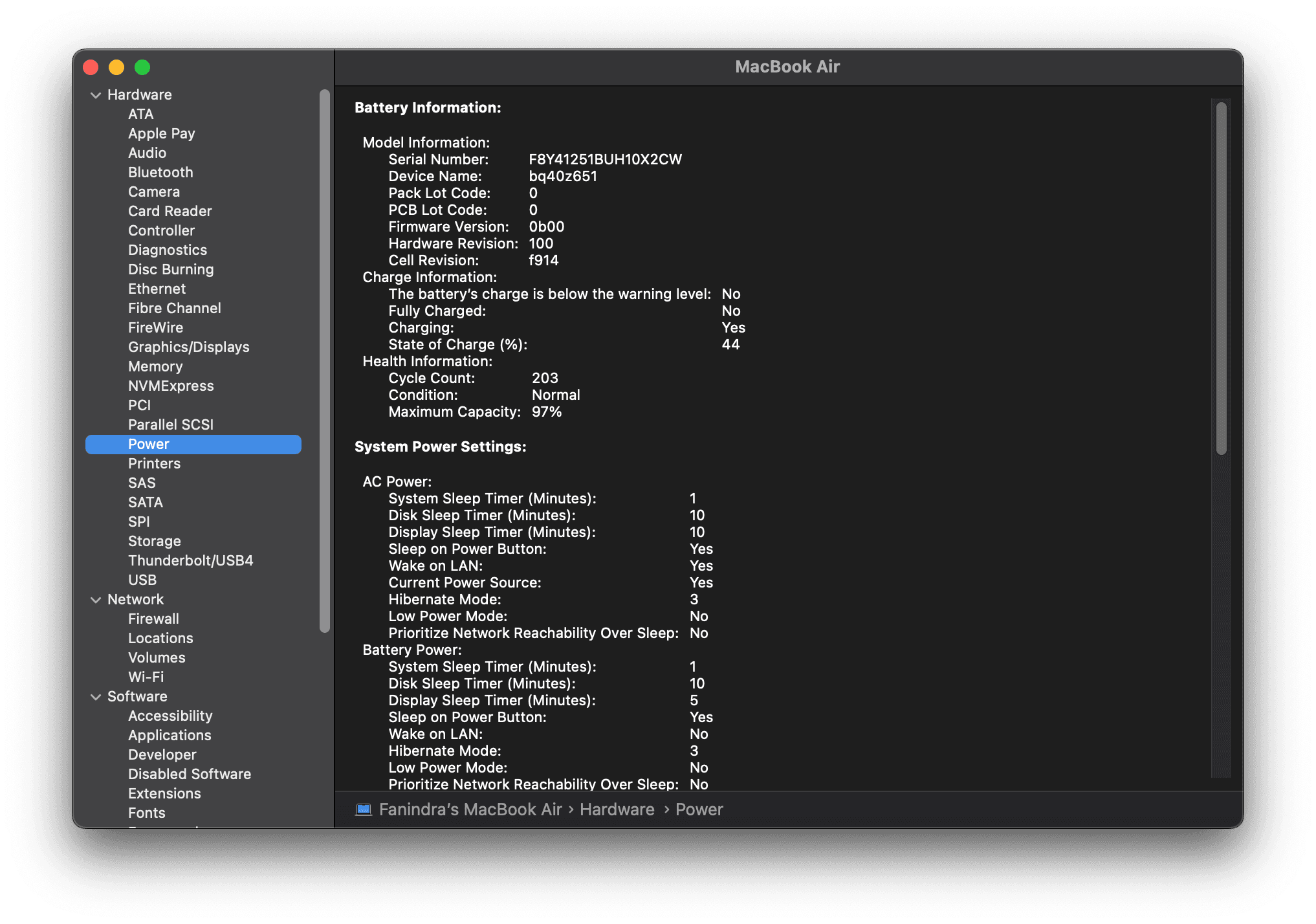Click the System Power Settings heading
The image size is (1316, 924).
point(440,446)
